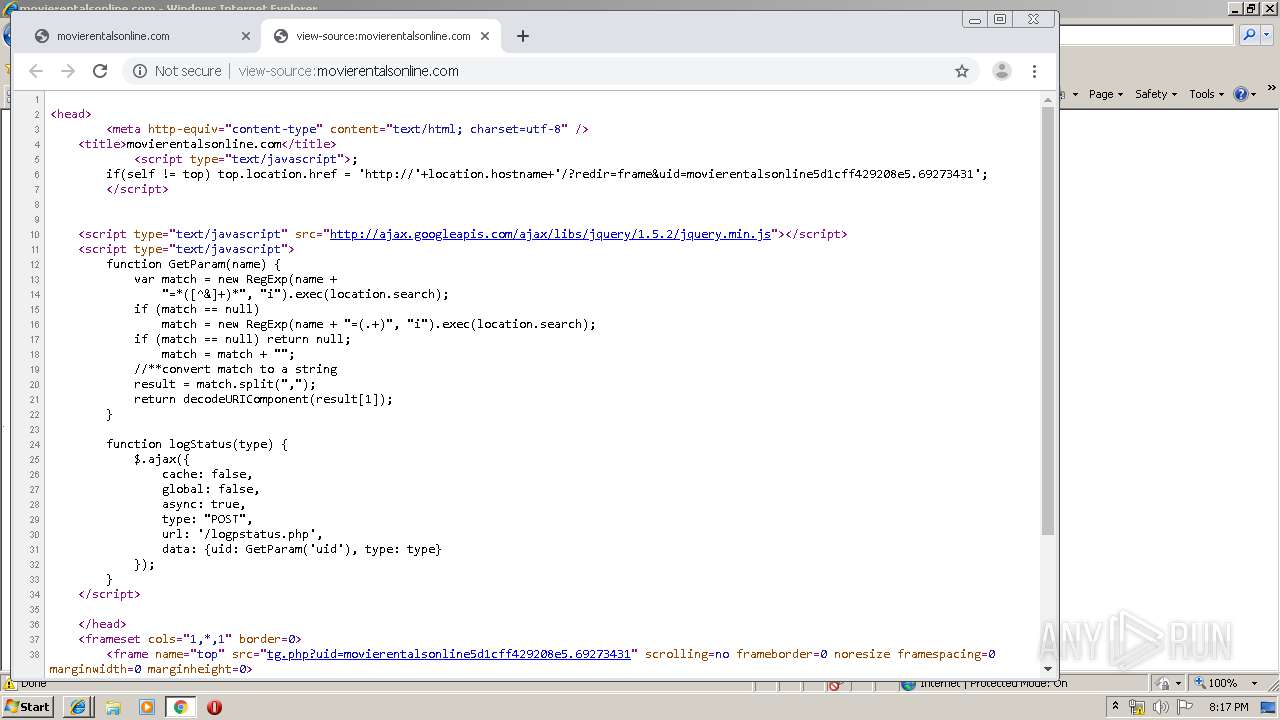Close the view-source tab
The image size is (1280, 720).
click(485, 36)
